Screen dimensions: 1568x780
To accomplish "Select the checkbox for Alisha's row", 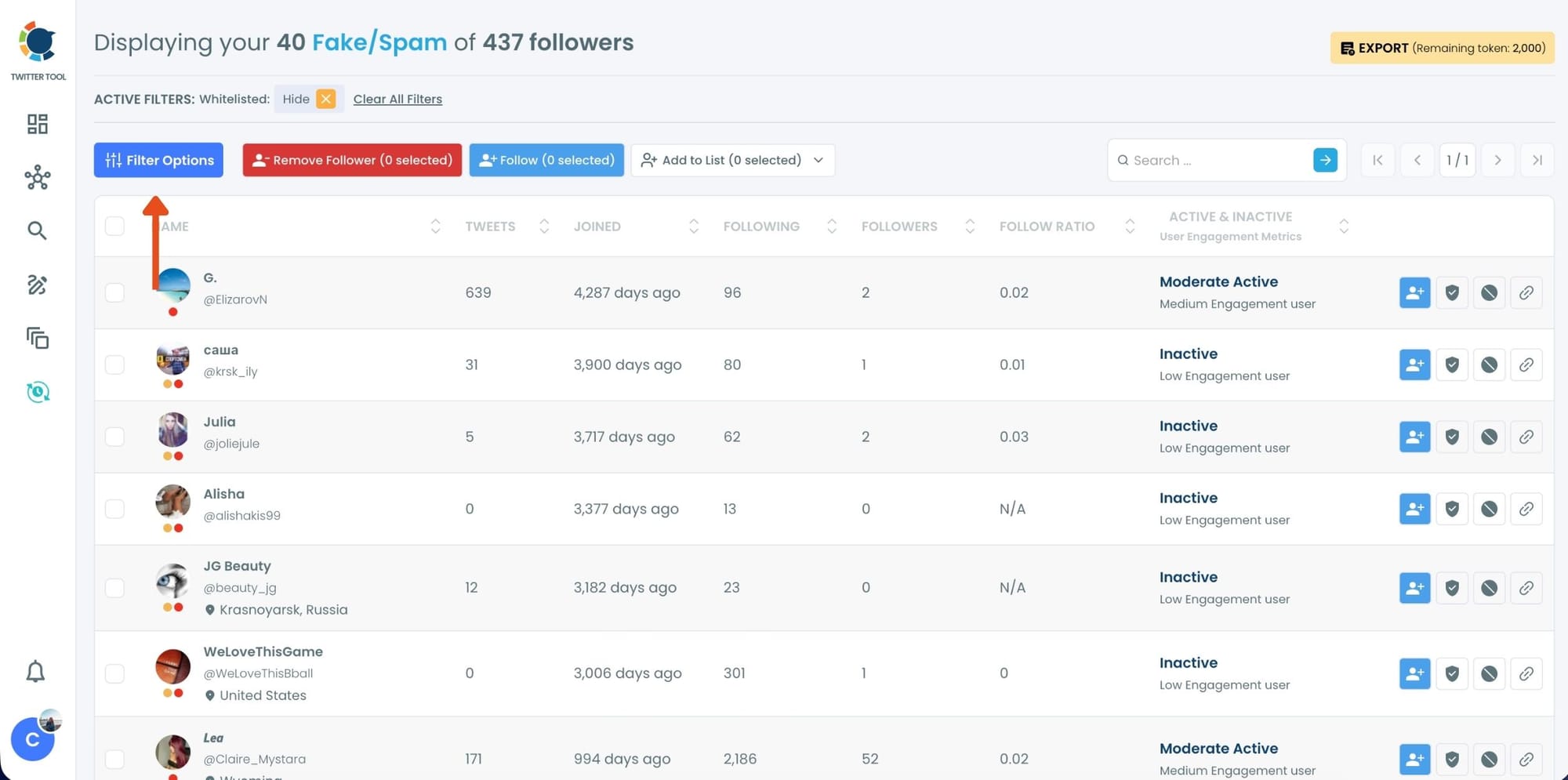I will pos(114,509).
